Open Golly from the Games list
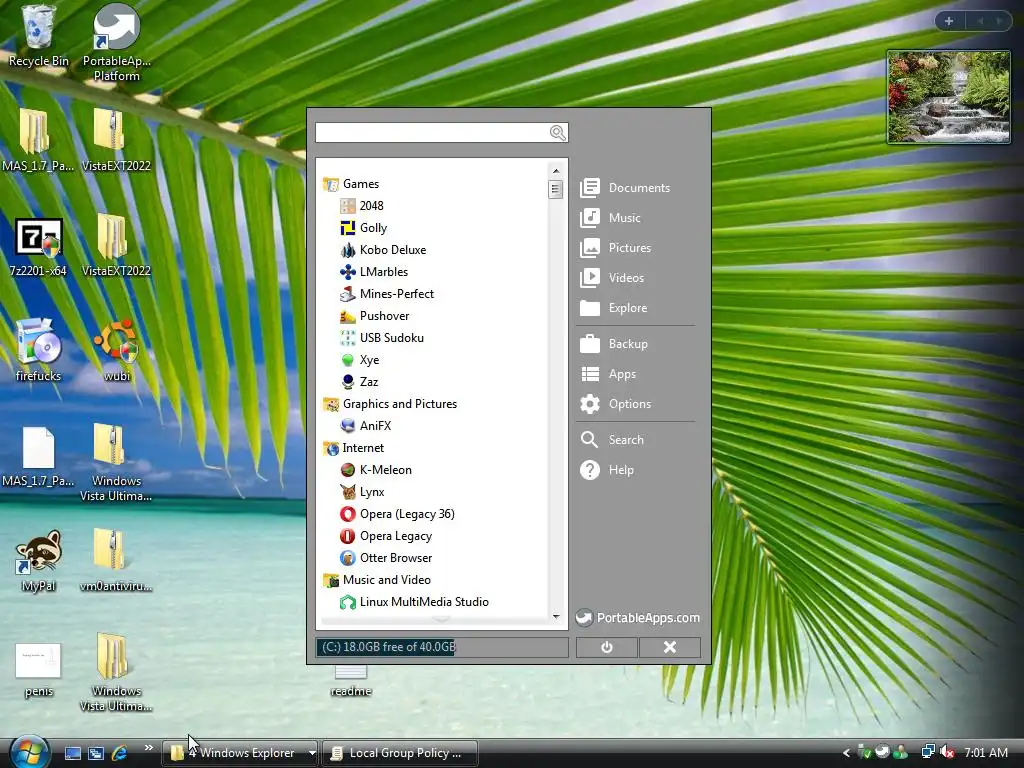Image resolution: width=1024 pixels, height=768 pixels. click(x=364, y=228)
